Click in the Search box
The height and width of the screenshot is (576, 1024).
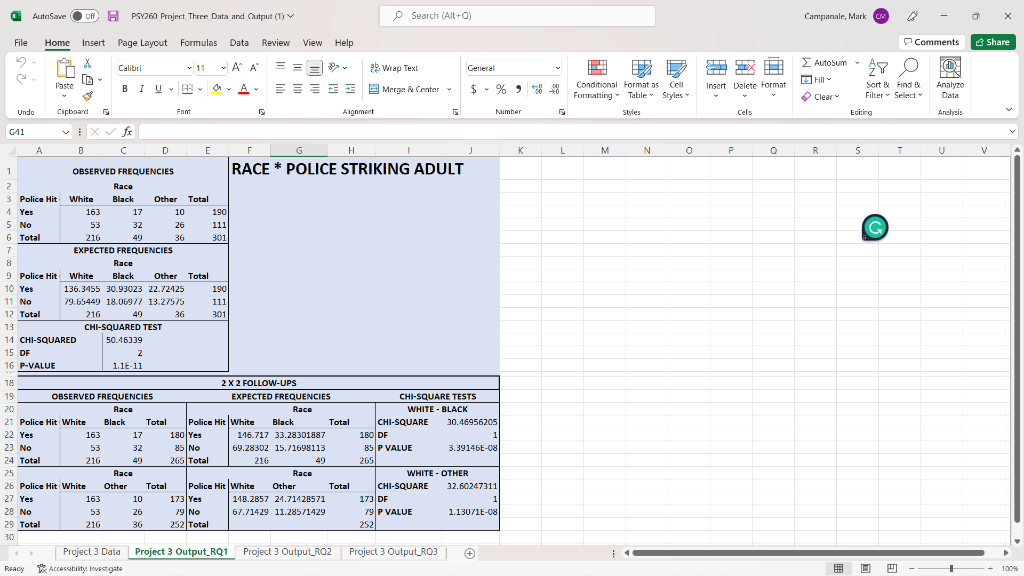point(517,16)
